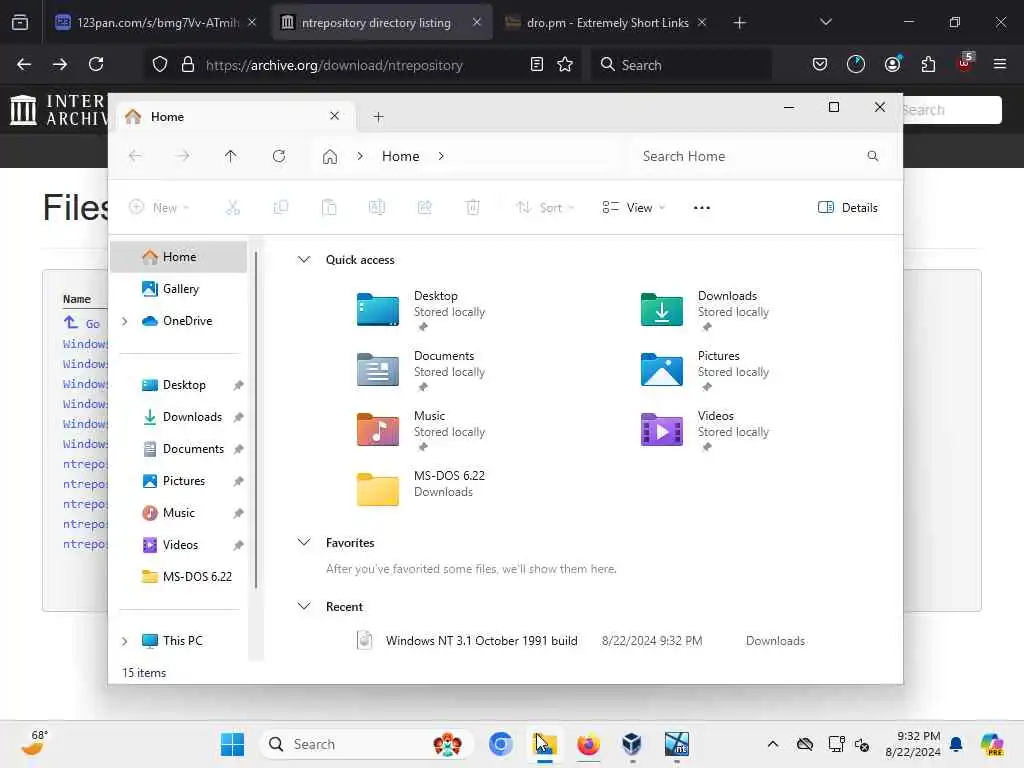
Task: Open Firefox from the taskbar
Action: click(x=588, y=744)
